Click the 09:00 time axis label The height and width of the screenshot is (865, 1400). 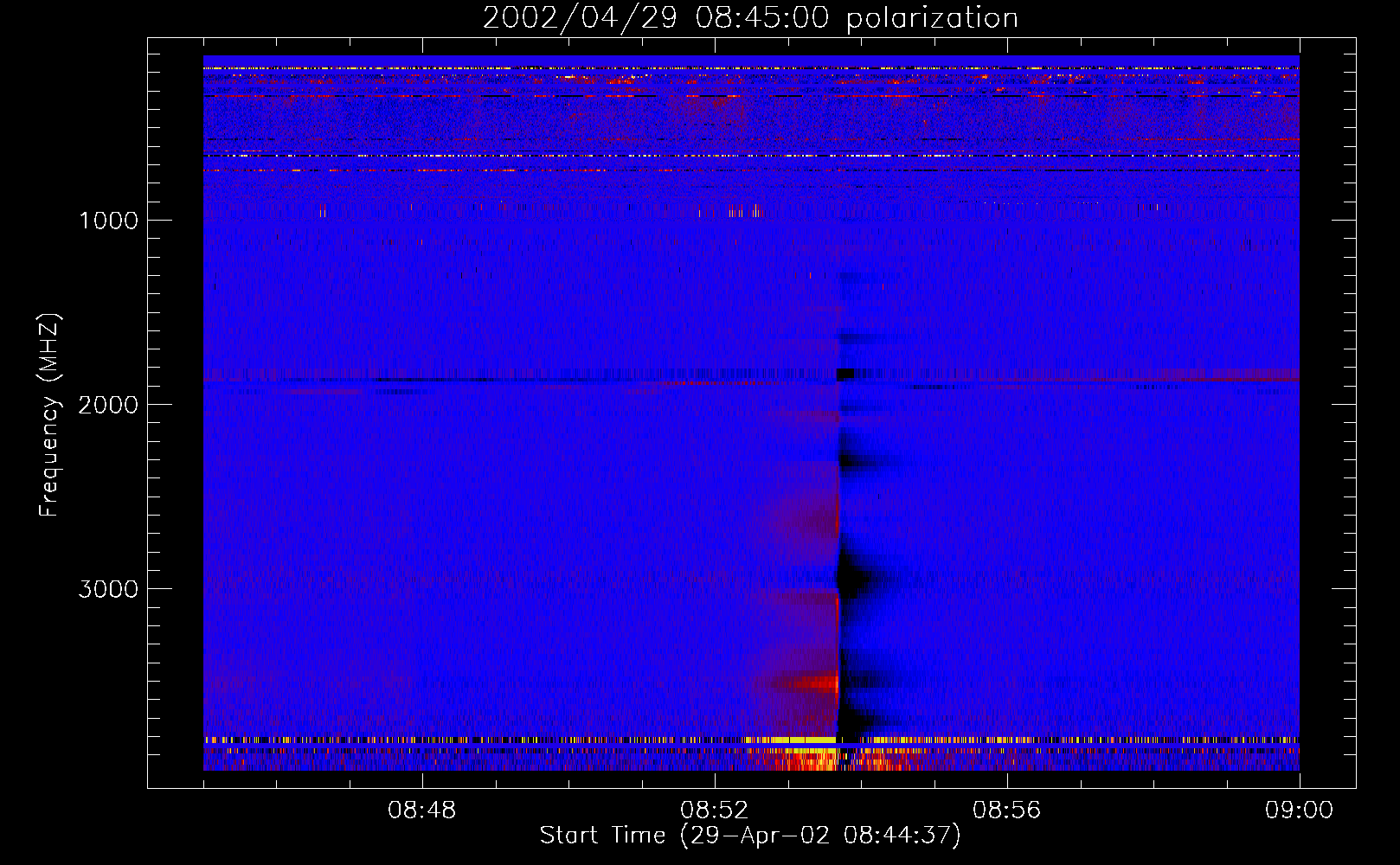tap(1299, 811)
